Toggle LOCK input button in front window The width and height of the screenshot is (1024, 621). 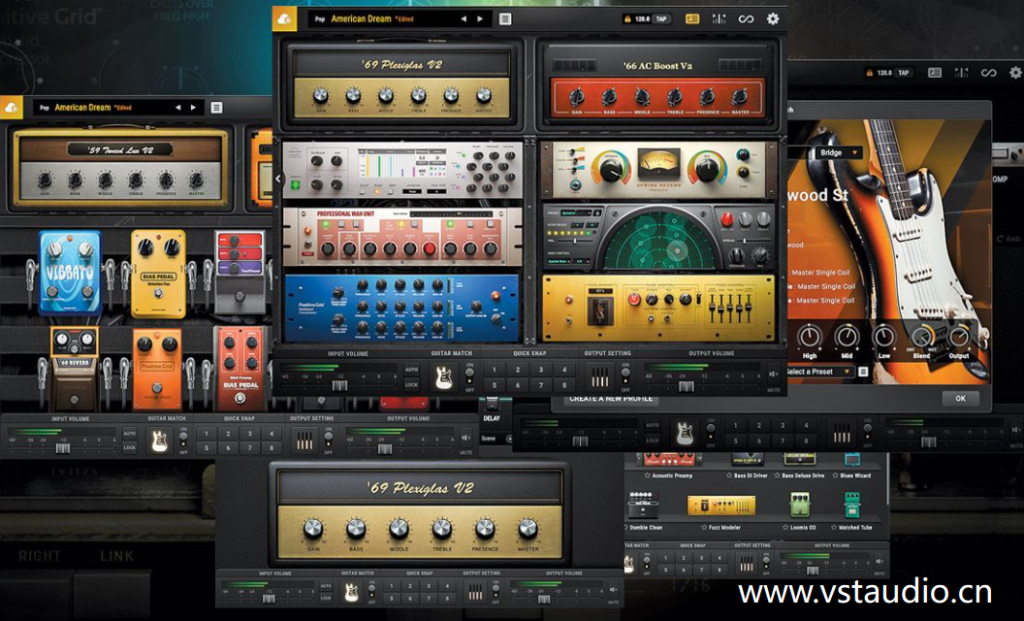(x=411, y=385)
